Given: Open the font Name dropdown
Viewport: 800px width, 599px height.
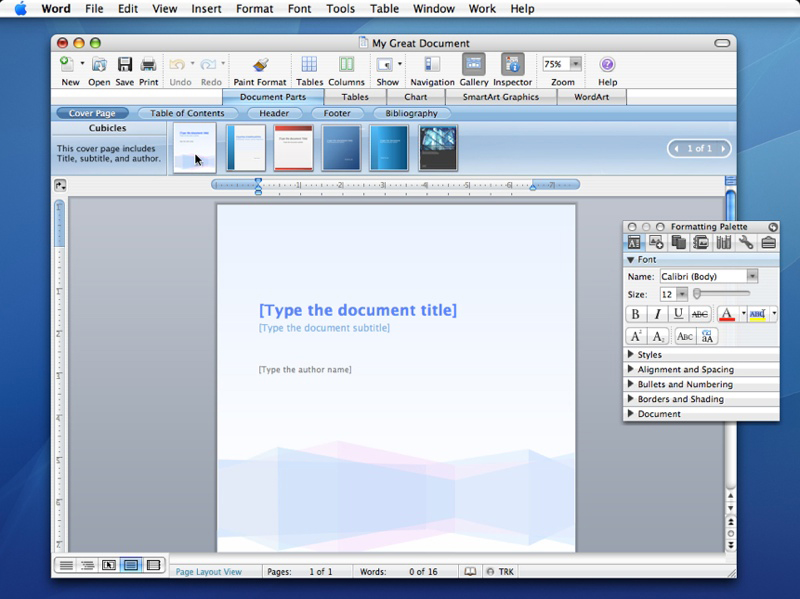Looking at the screenshot, I should 752,276.
